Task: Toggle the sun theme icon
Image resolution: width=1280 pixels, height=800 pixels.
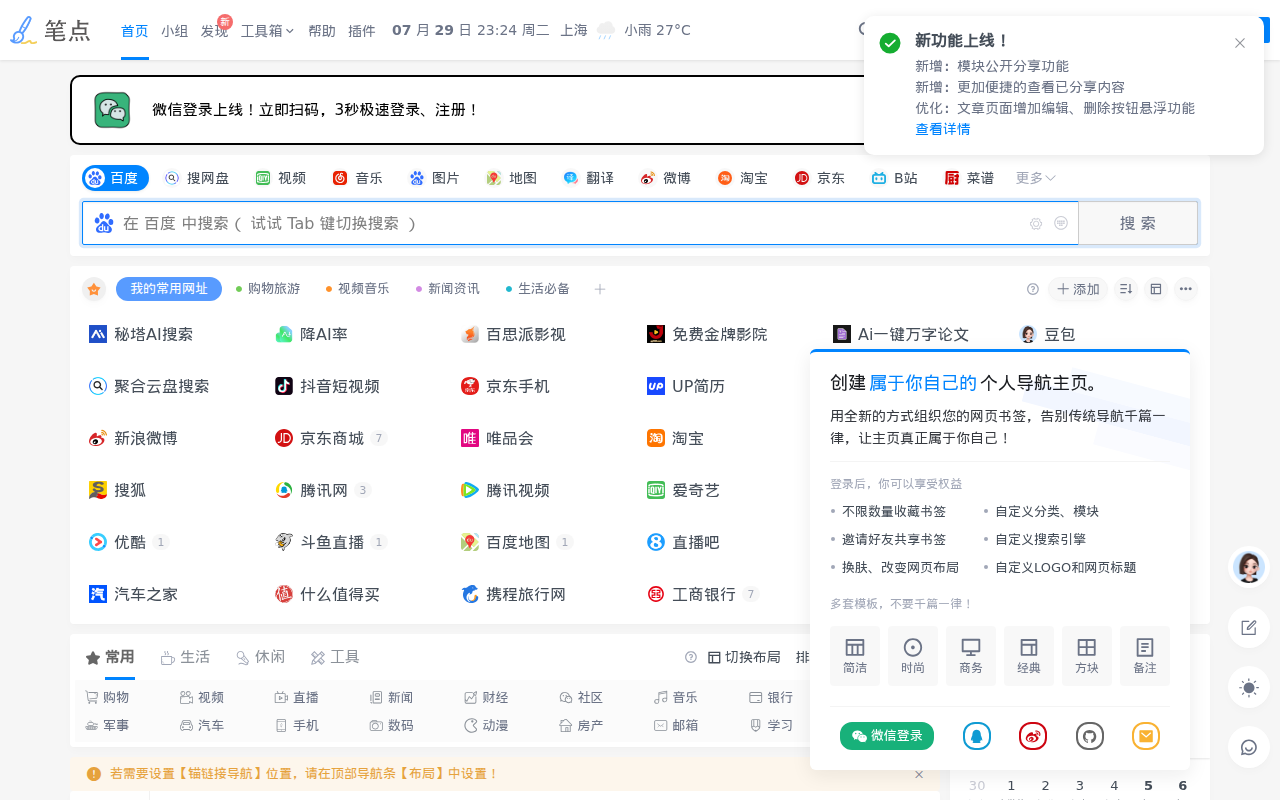Action: 1249,687
